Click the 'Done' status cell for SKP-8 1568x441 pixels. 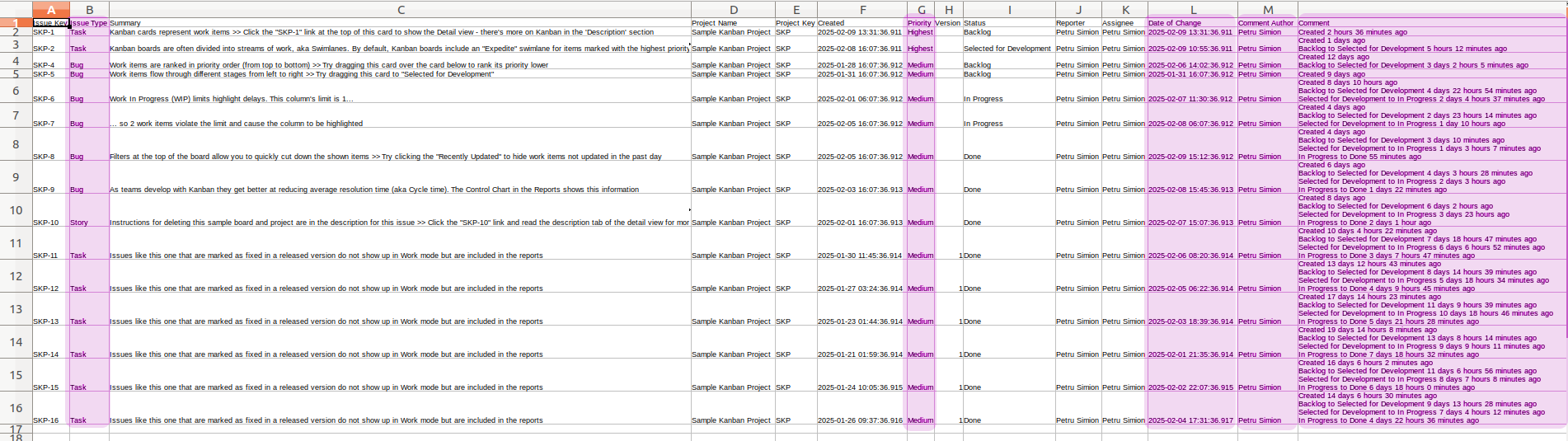pyautogui.click(x=1008, y=144)
